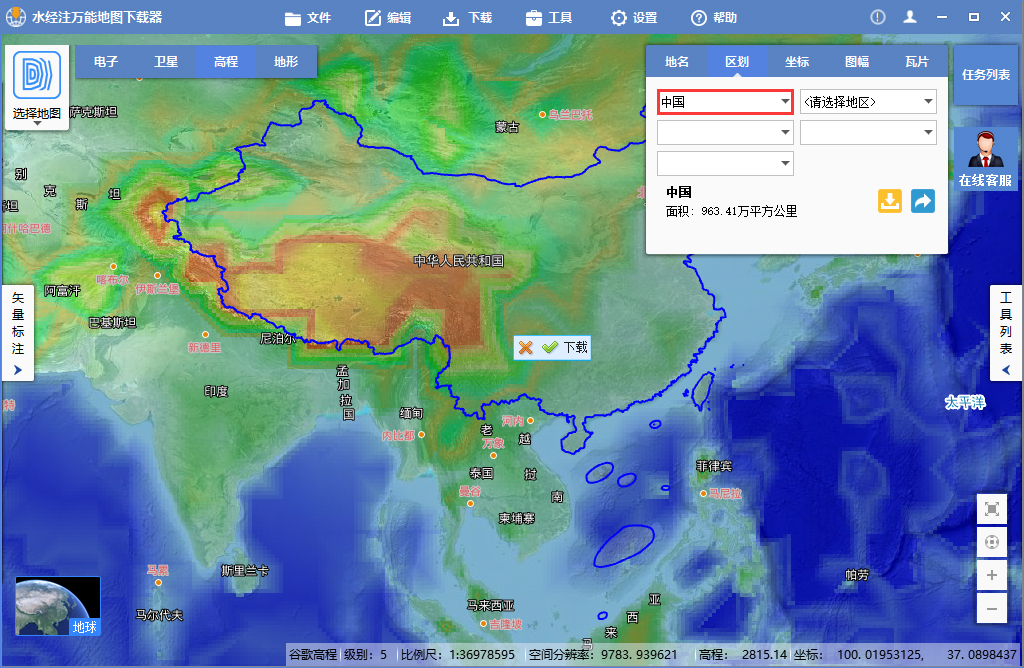
Task: Expand the 矢量标注 sidebar arrow
Action: click(x=17, y=372)
